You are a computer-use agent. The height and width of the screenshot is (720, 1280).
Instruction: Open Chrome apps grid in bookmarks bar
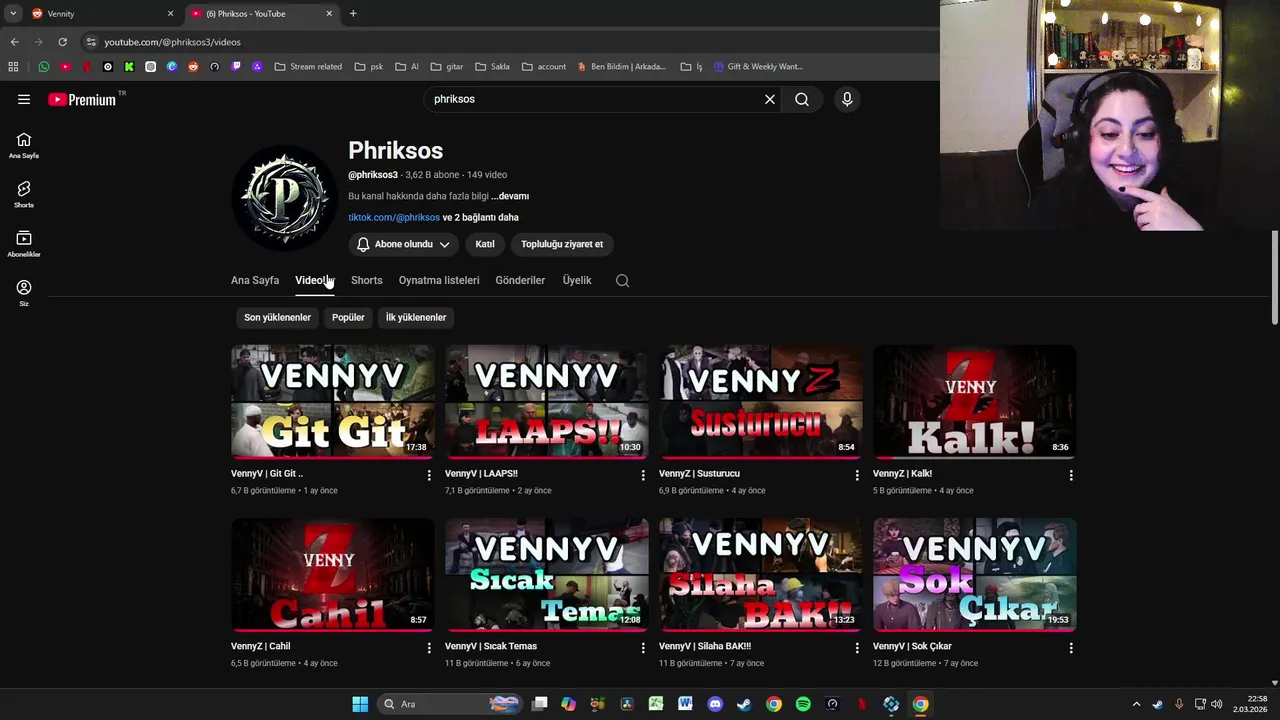click(13, 67)
